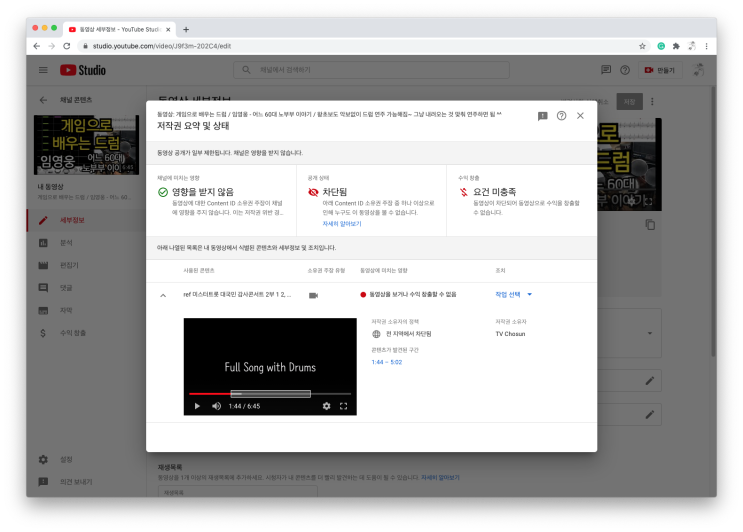
Task: Open the account avatar menu
Action: pyautogui.click(x=698, y=70)
